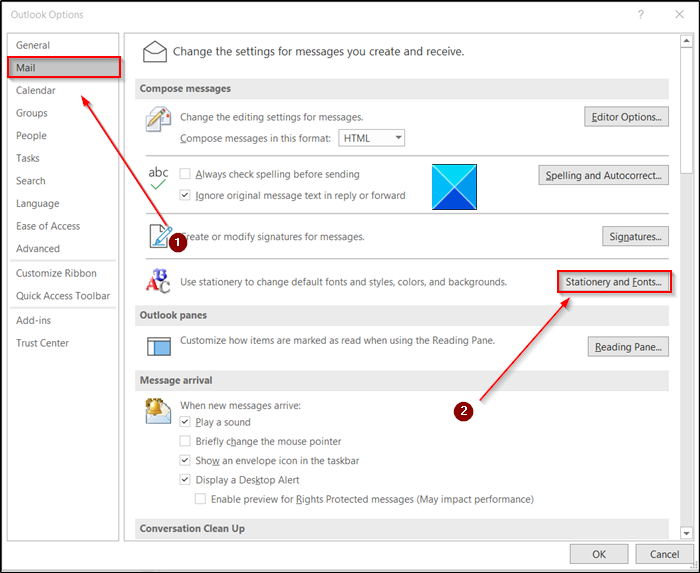
Task: Switch to the Language category
Action: tap(63, 203)
